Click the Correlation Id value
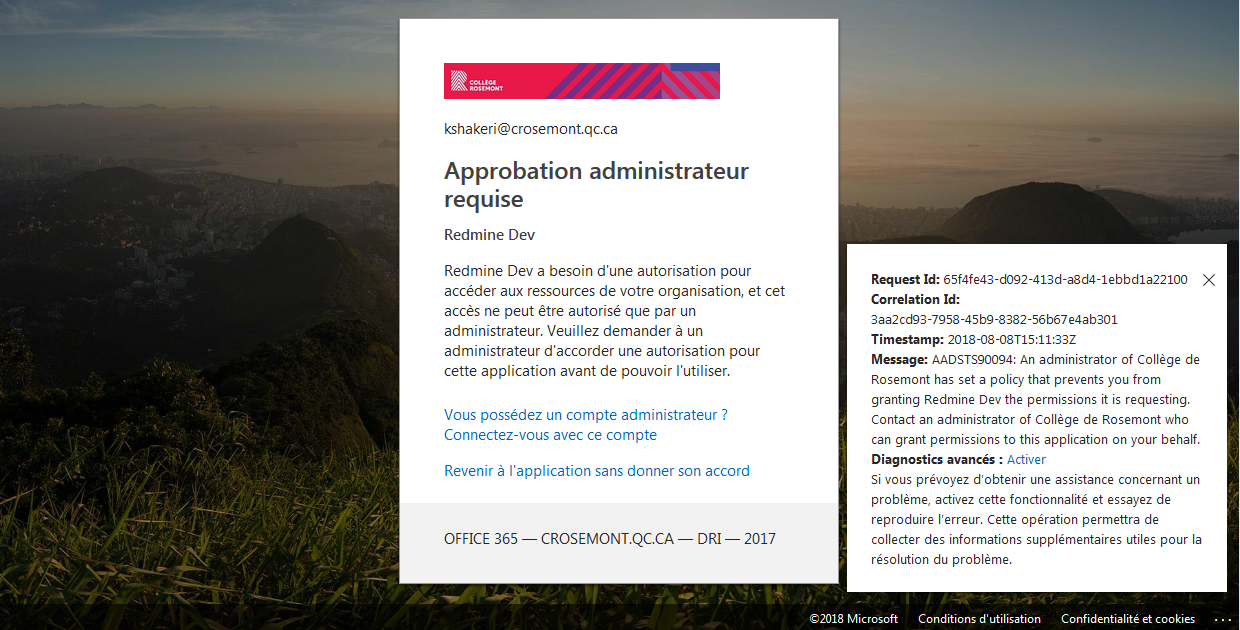The height and width of the screenshot is (630, 1240). 994,320
